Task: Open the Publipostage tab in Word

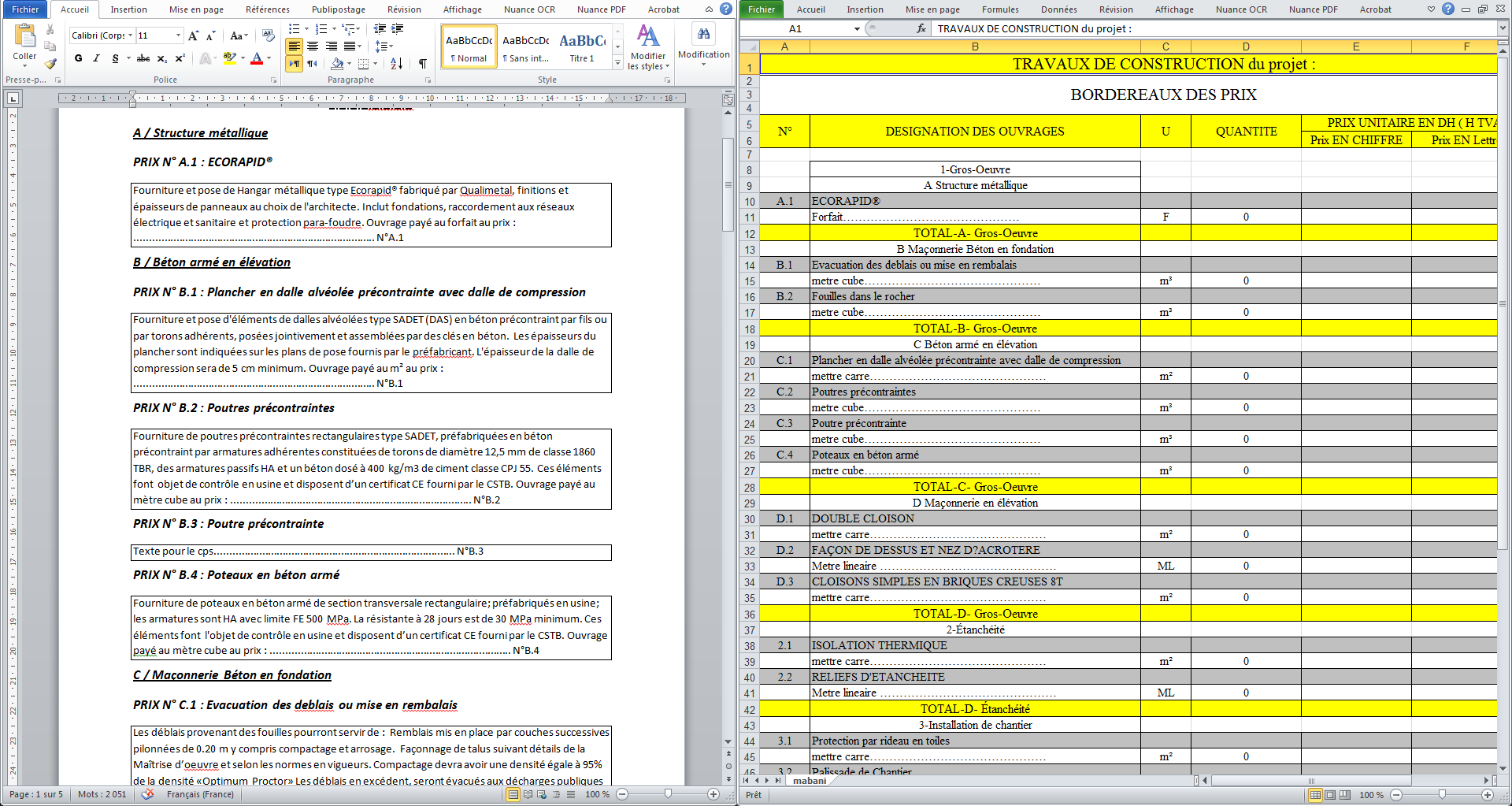Action: click(339, 9)
